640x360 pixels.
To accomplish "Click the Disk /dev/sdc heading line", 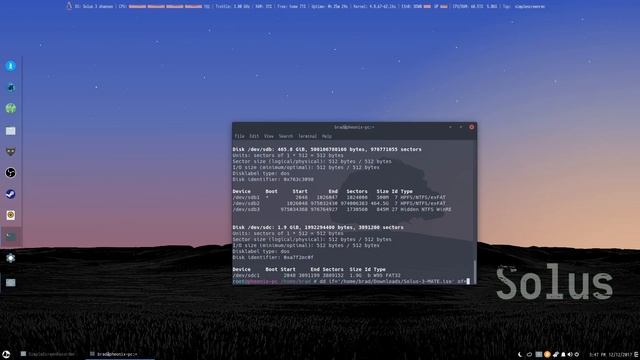I will point(318,227).
